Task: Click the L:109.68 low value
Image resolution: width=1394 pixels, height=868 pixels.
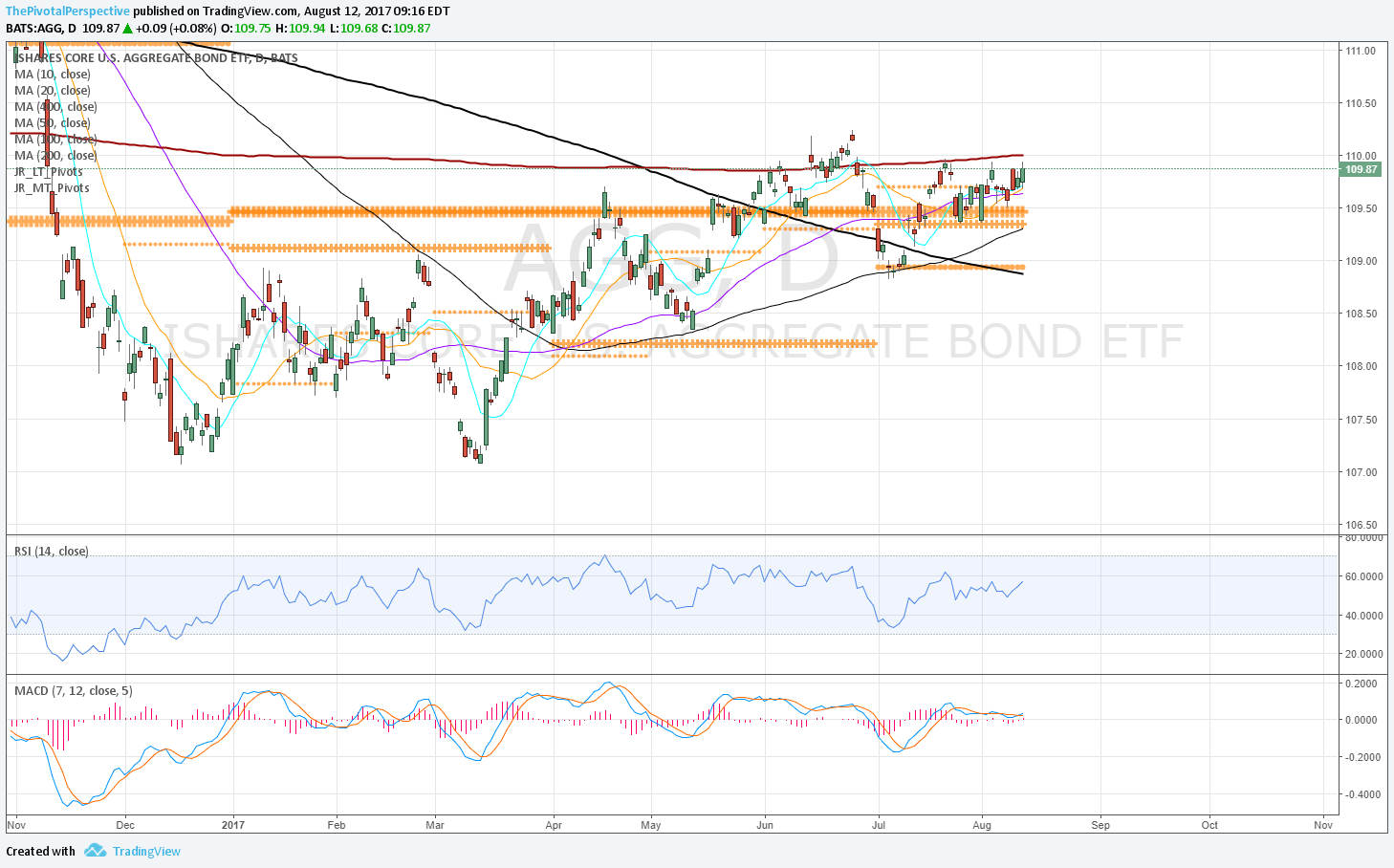Action: pyautogui.click(x=353, y=29)
